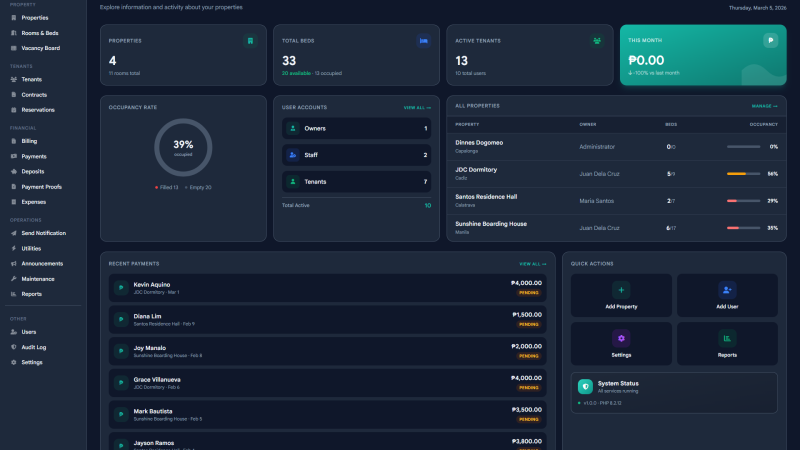Select Santos Residence Hall property name
800x450 pixels.
(x=486, y=197)
